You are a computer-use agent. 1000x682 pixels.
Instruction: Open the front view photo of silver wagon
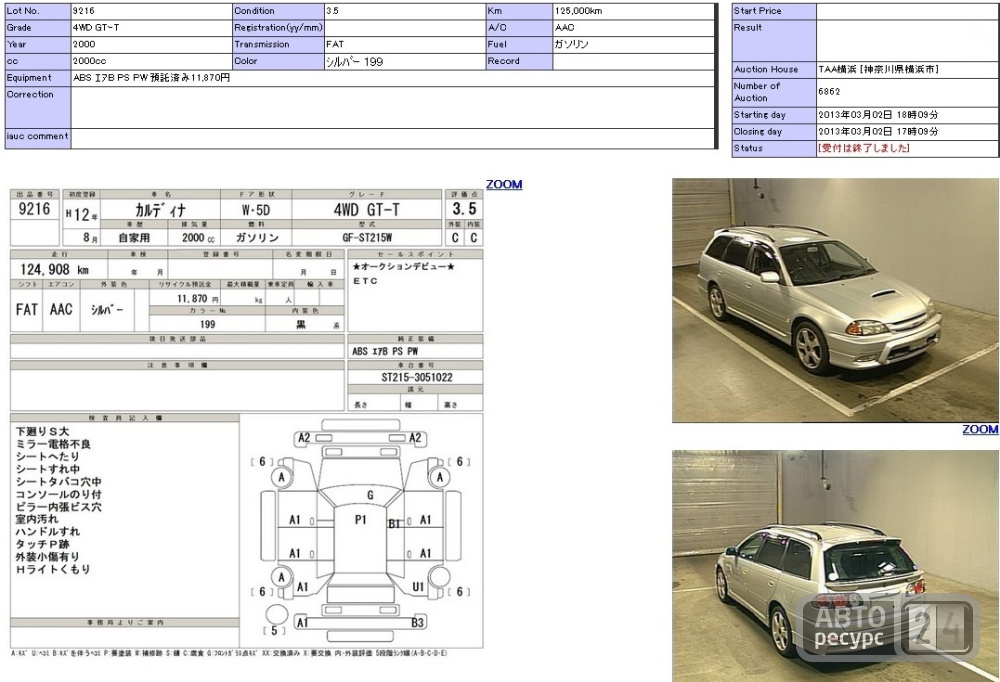click(835, 300)
